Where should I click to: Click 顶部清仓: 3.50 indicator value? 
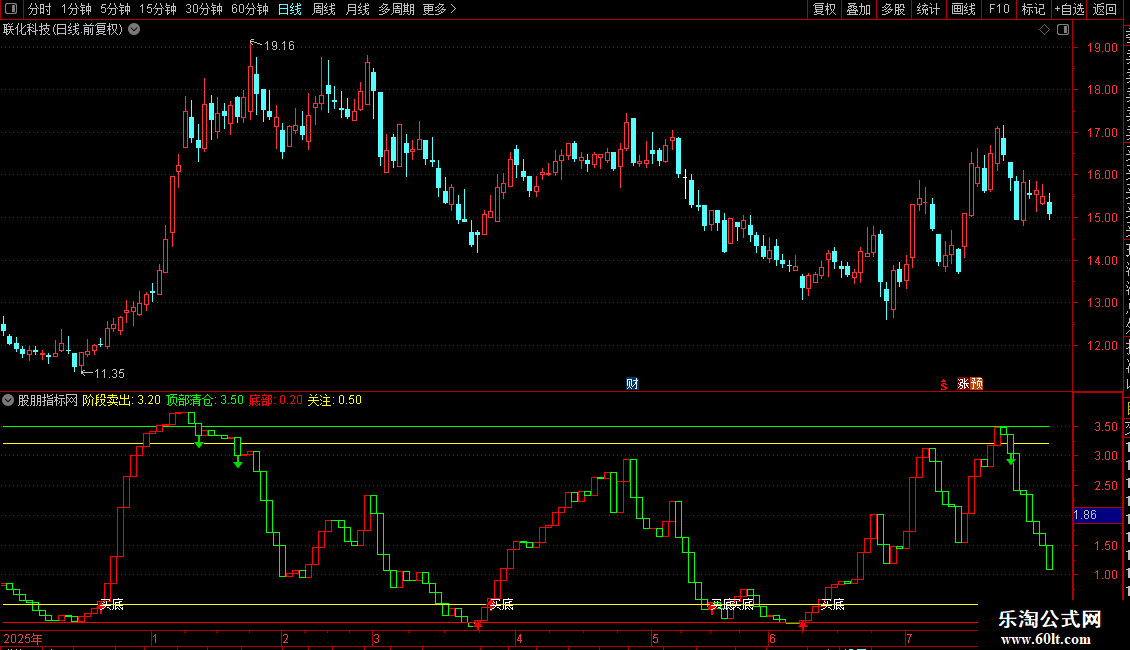[205, 400]
